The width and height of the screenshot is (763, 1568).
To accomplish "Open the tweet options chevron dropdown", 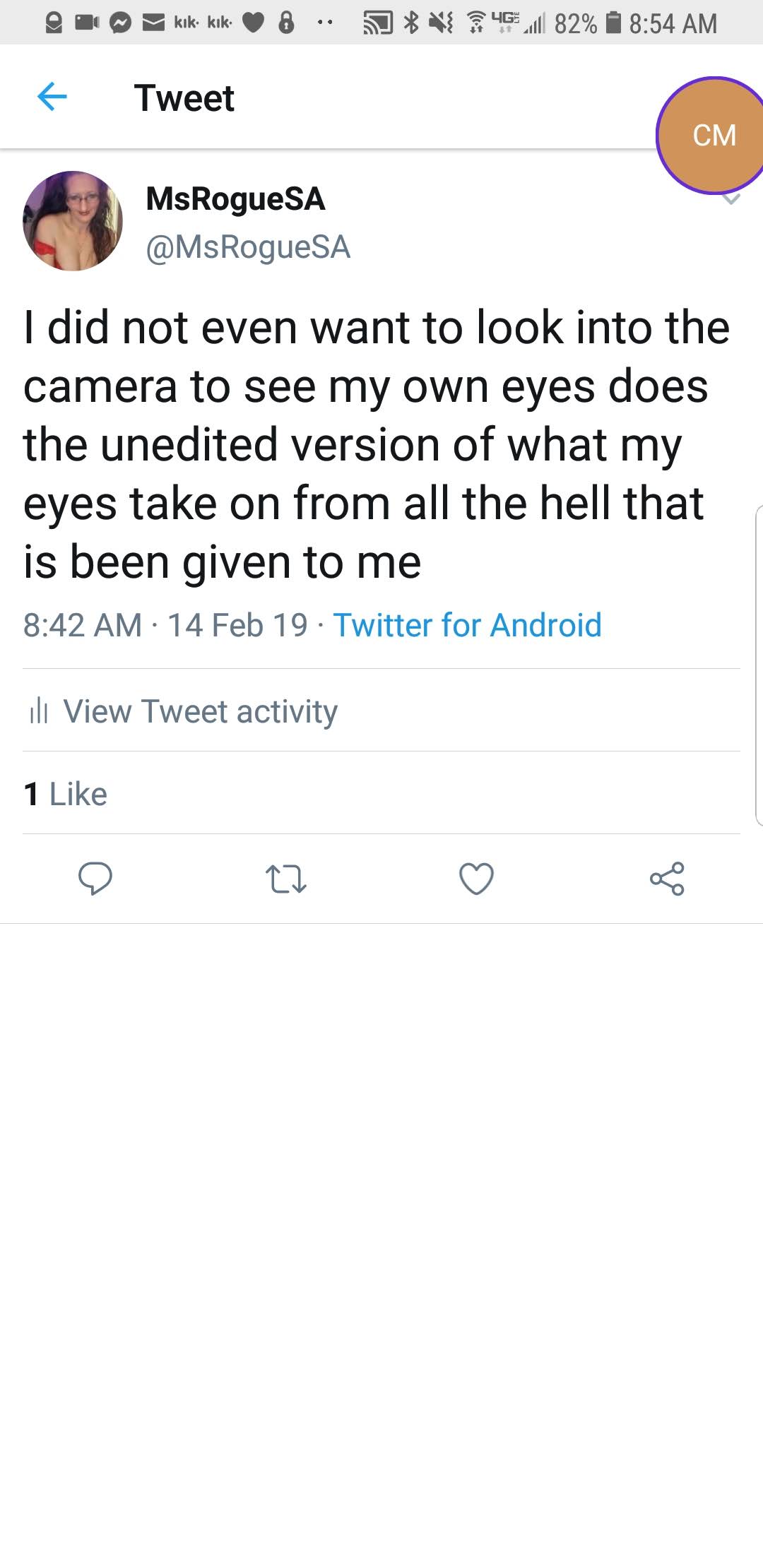I will [732, 200].
